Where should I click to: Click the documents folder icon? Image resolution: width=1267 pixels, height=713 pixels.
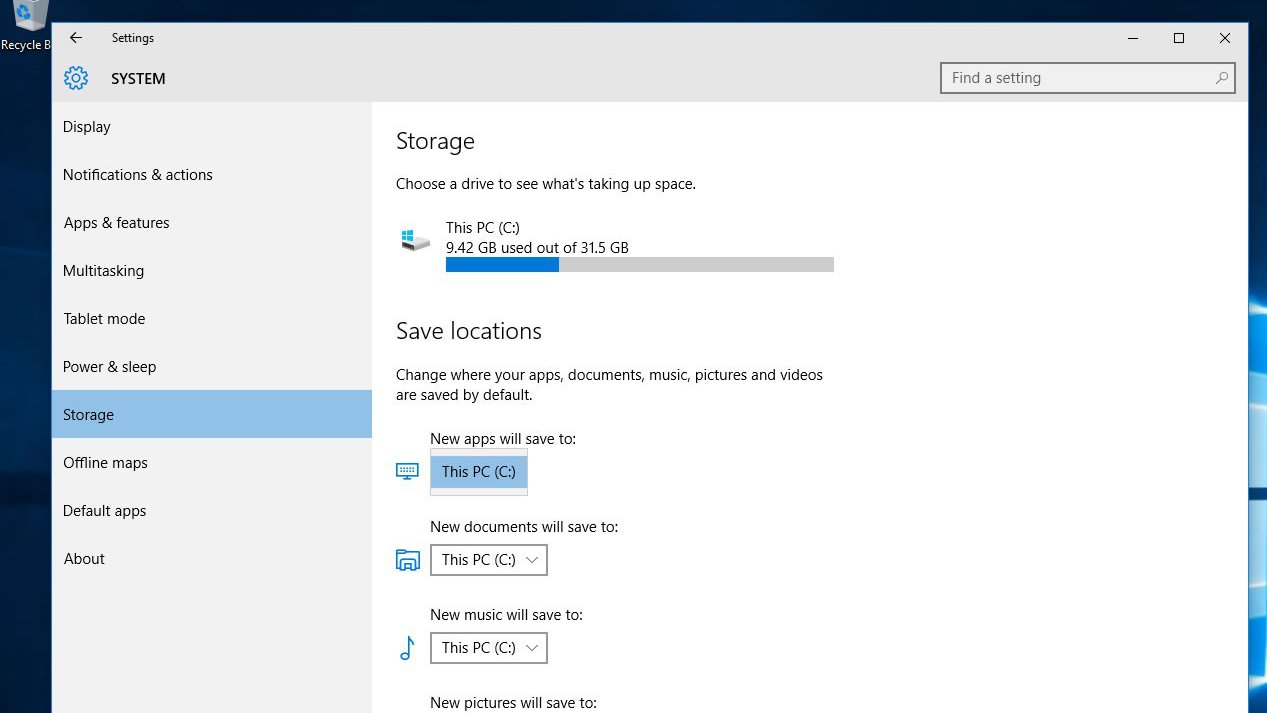tap(407, 560)
